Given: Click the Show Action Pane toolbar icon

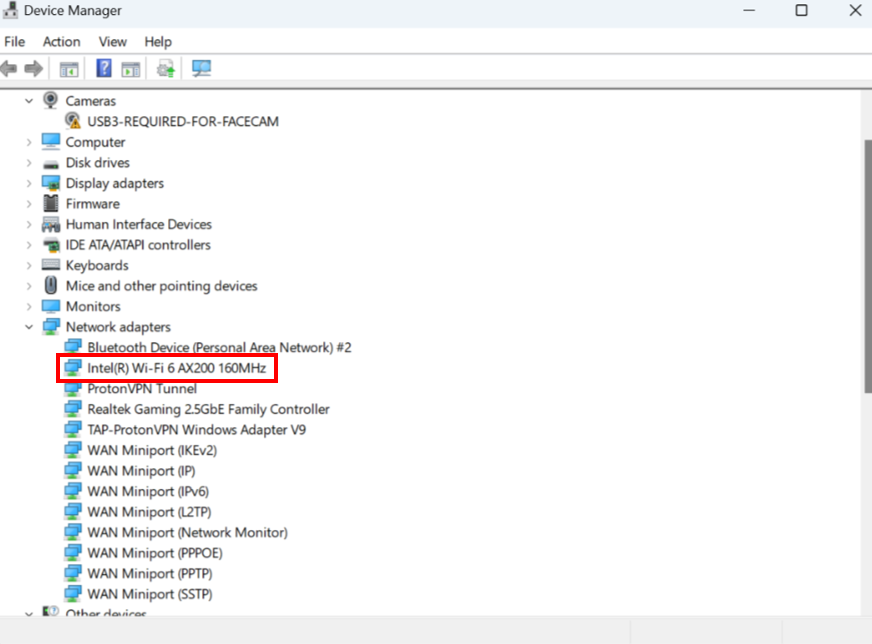Looking at the screenshot, I should 131,68.
